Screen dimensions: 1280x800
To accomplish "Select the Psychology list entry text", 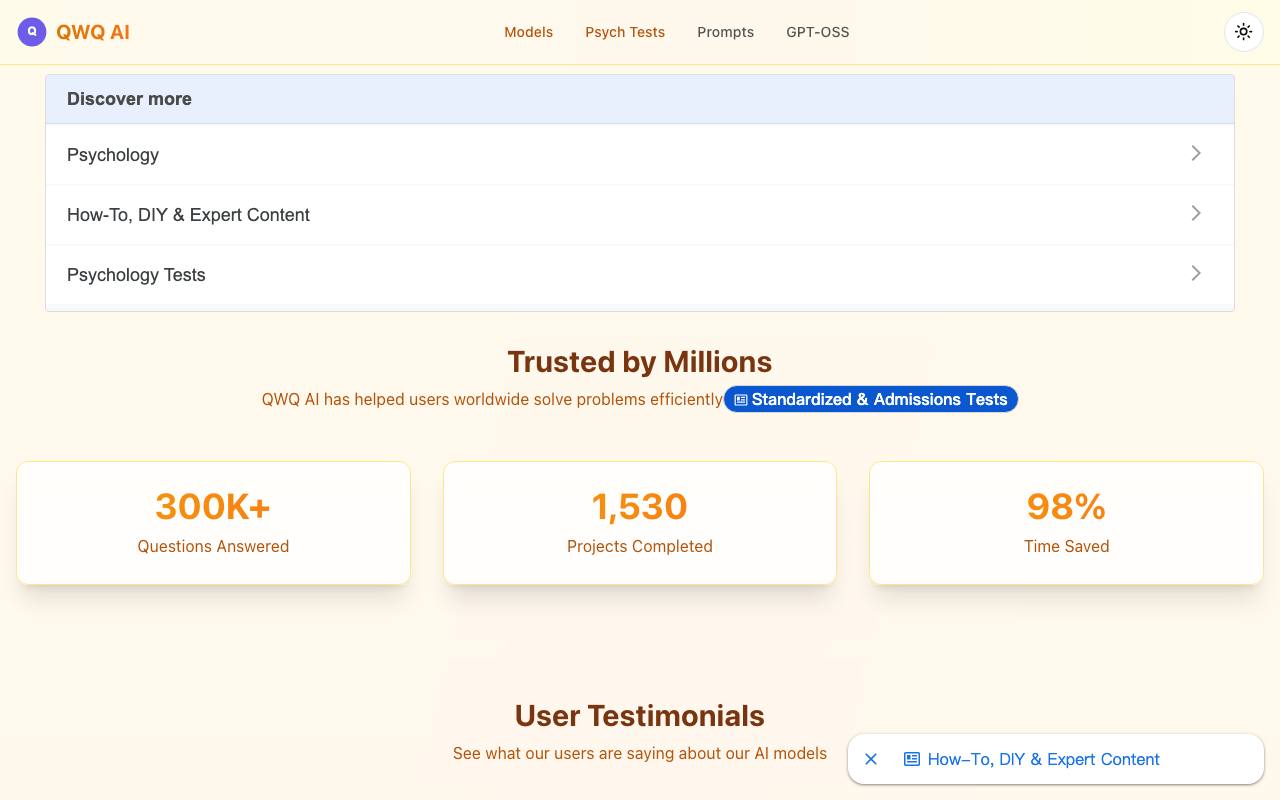I will click(113, 155).
